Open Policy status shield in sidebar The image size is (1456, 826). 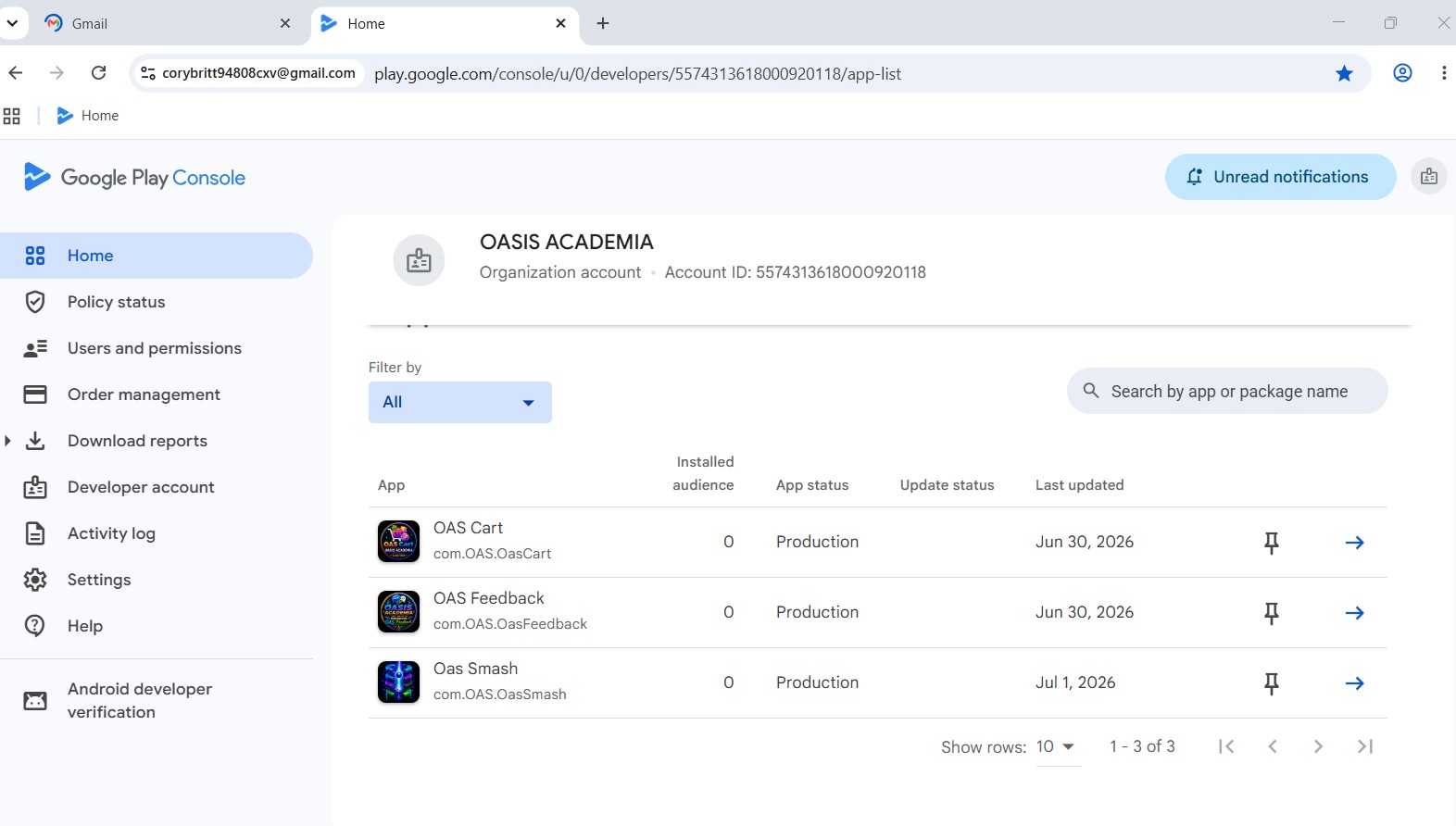35,302
